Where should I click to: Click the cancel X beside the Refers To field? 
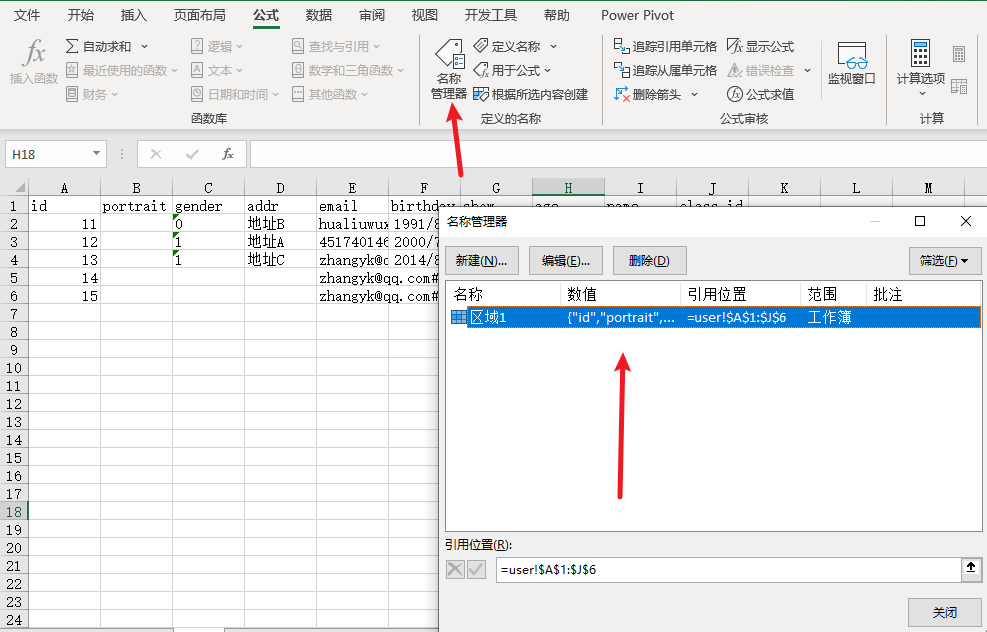pyautogui.click(x=455, y=570)
